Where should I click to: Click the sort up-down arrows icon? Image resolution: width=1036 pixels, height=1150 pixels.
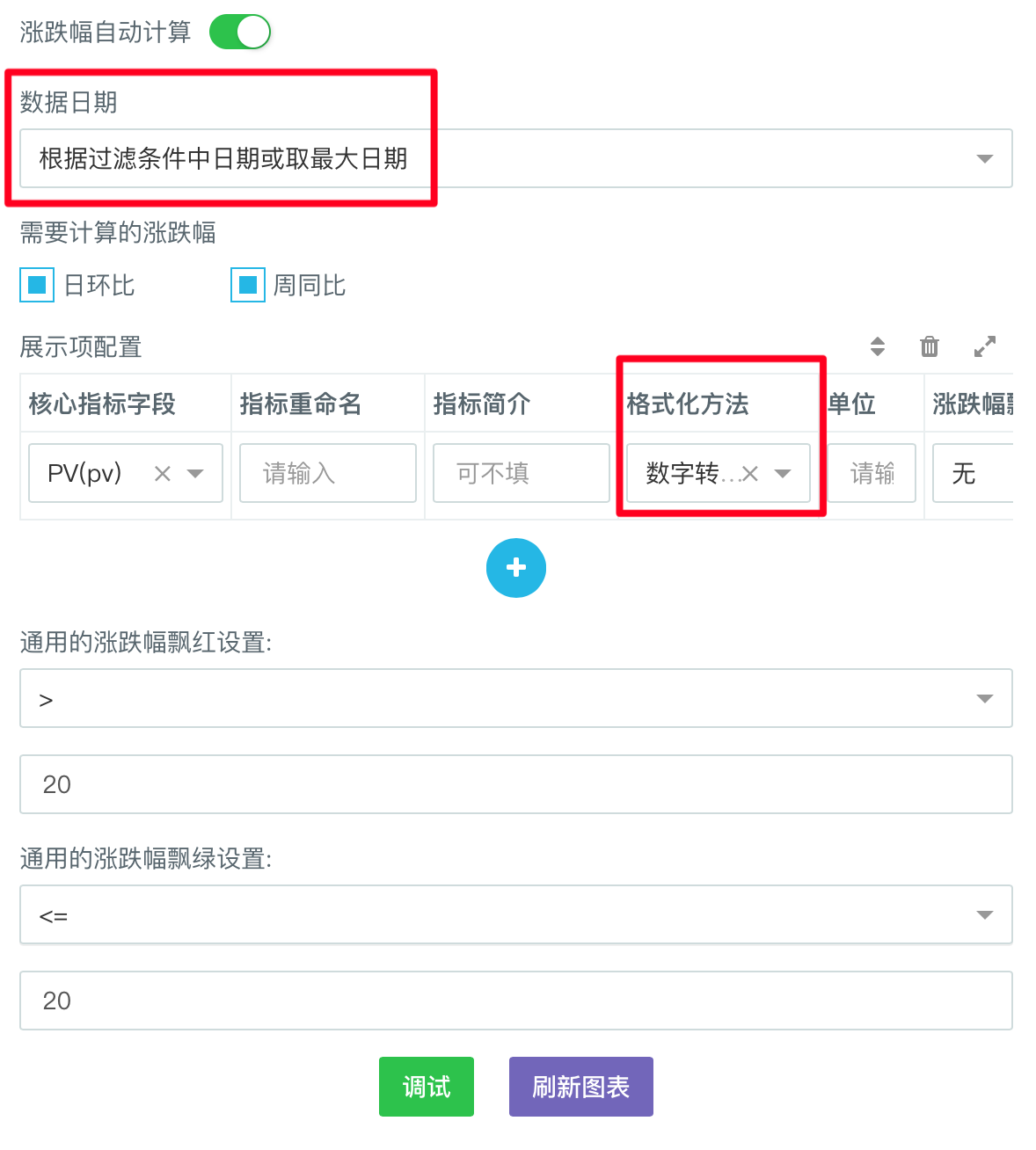click(x=878, y=346)
